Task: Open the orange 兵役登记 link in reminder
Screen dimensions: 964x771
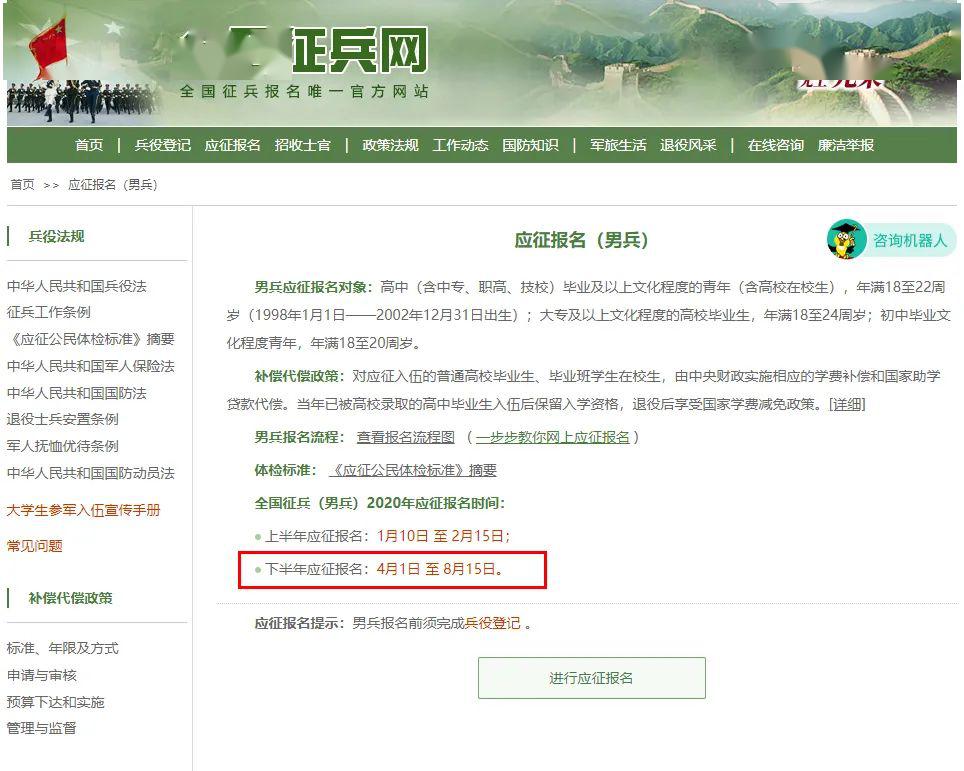Action: pos(492,623)
